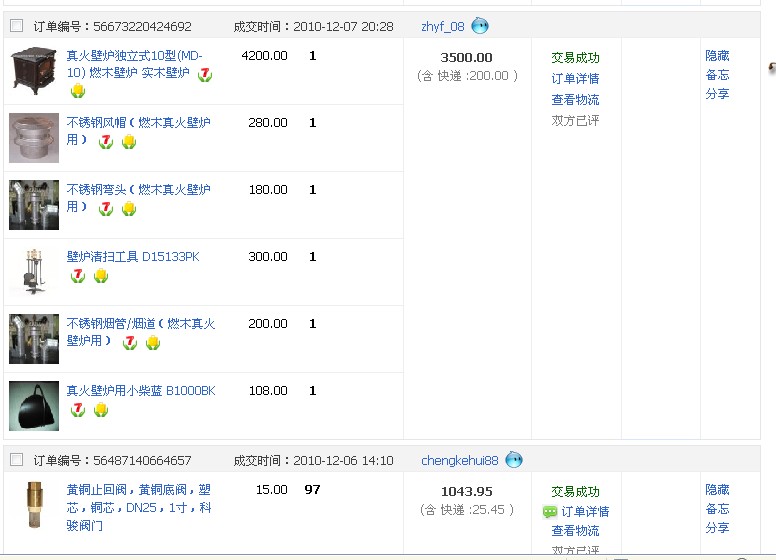Click the yellow guarantee badge under 真火壁炉独立式10型
Image resolution: width=776 pixels, height=560 pixels.
click(78, 92)
